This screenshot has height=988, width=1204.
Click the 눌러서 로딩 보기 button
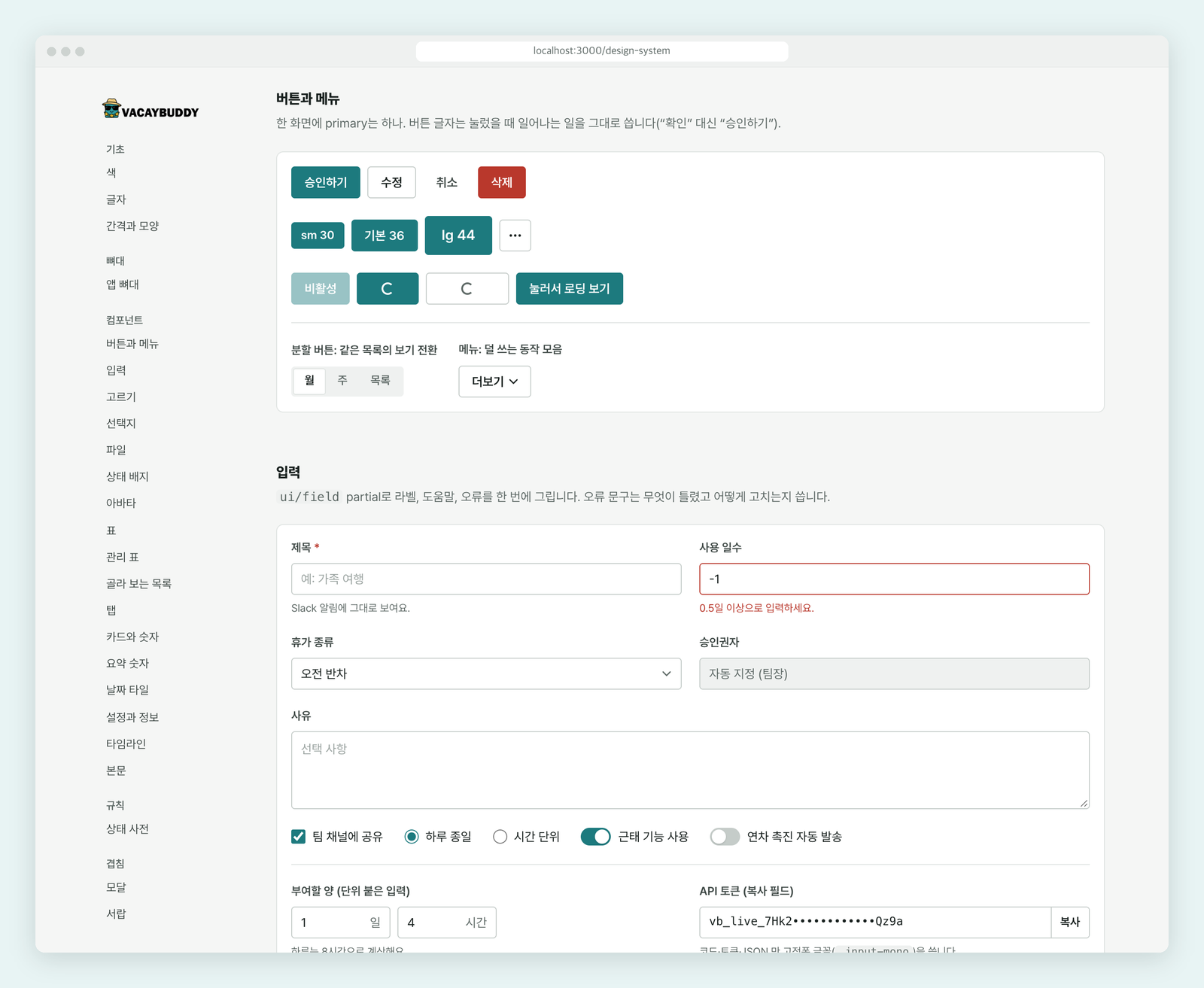tap(570, 288)
